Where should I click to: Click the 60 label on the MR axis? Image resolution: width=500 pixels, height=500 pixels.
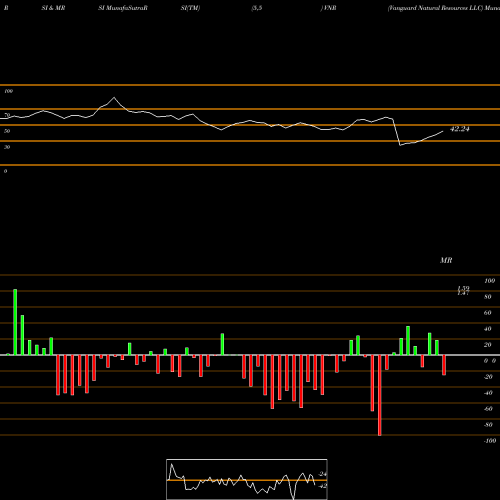pyautogui.click(x=488, y=313)
